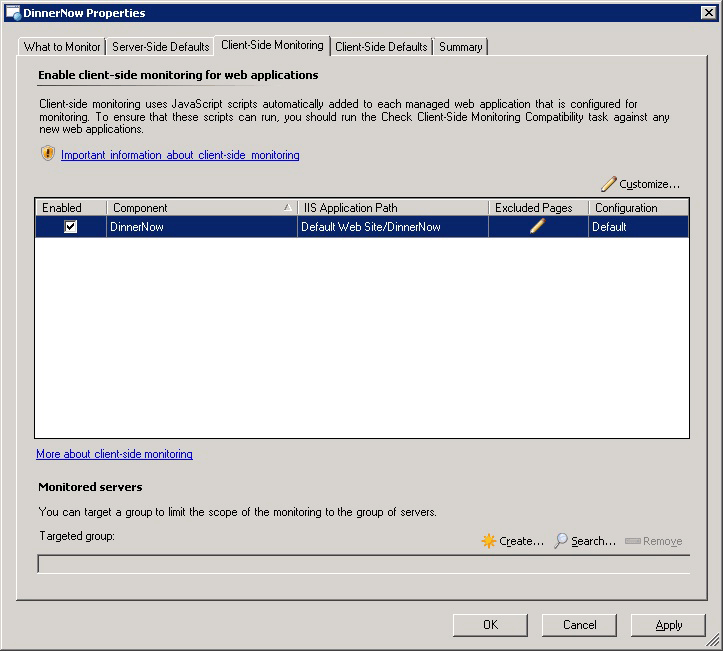The image size is (723, 651).
Task: Click the Configuration column header
Action: tap(639, 208)
